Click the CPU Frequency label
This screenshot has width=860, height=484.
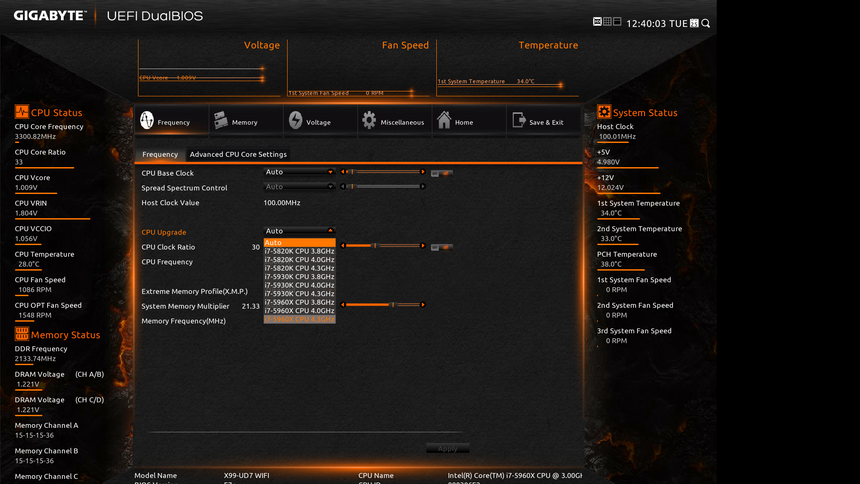(x=167, y=262)
